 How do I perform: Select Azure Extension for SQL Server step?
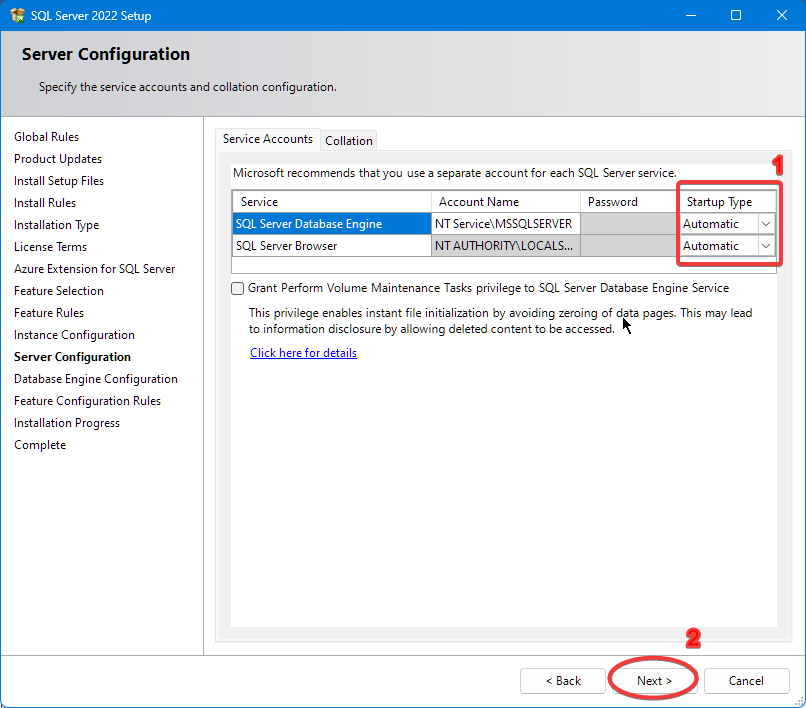[95, 269]
